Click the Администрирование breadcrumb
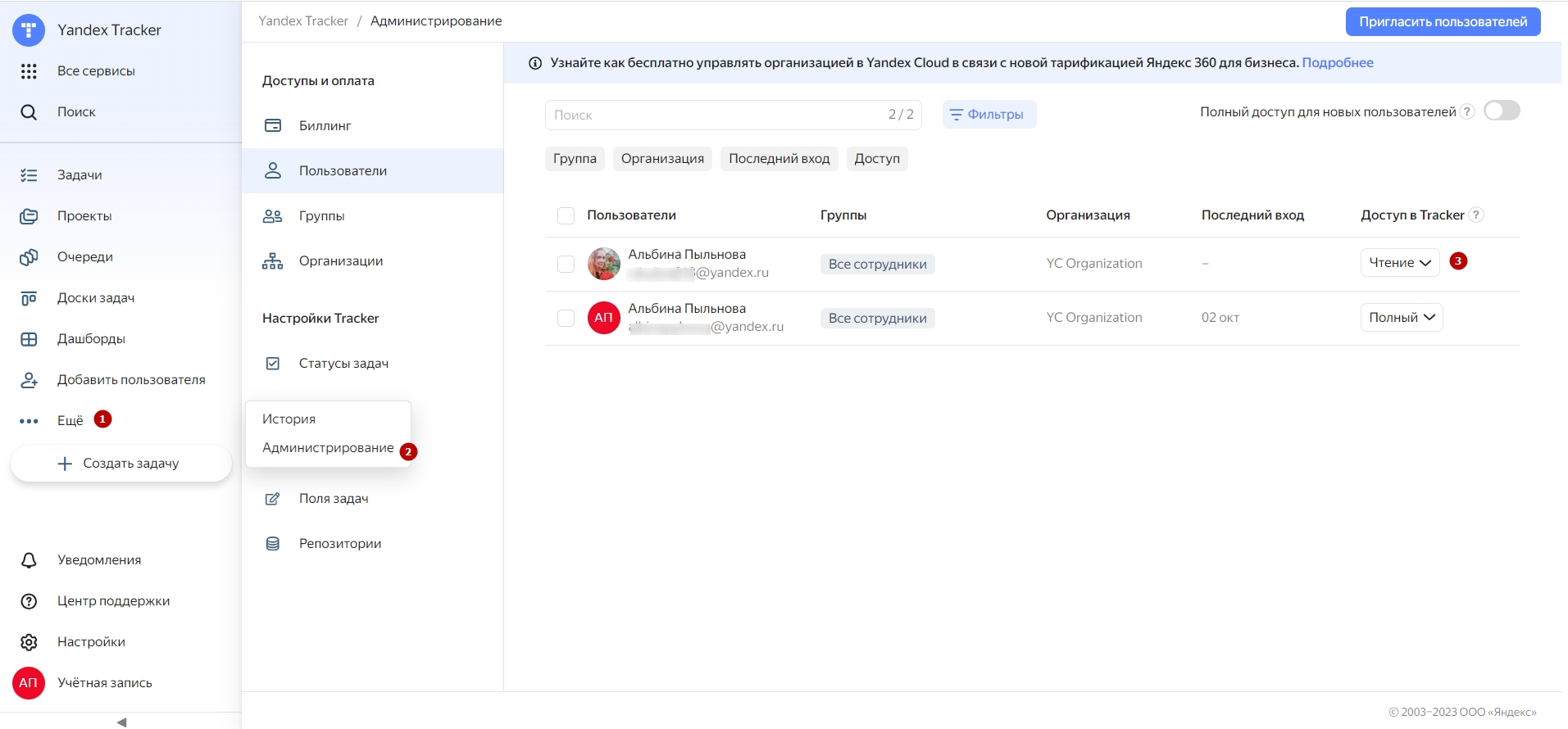Viewport: 1568px width, 729px height. click(x=436, y=20)
